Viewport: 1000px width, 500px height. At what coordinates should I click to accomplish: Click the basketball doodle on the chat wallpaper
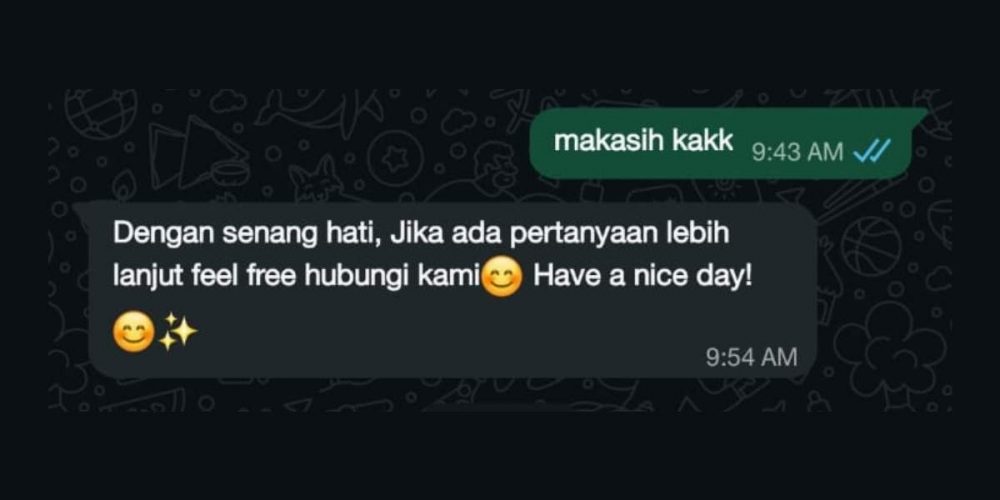[871, 247]
